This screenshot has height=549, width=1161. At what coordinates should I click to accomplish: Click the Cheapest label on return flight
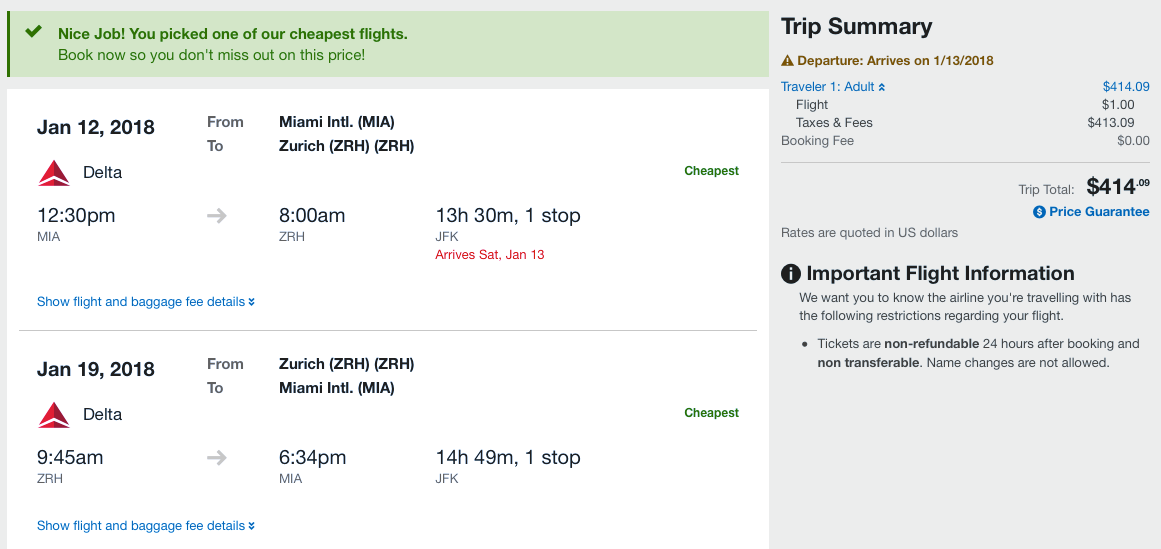tap(711, 413)
